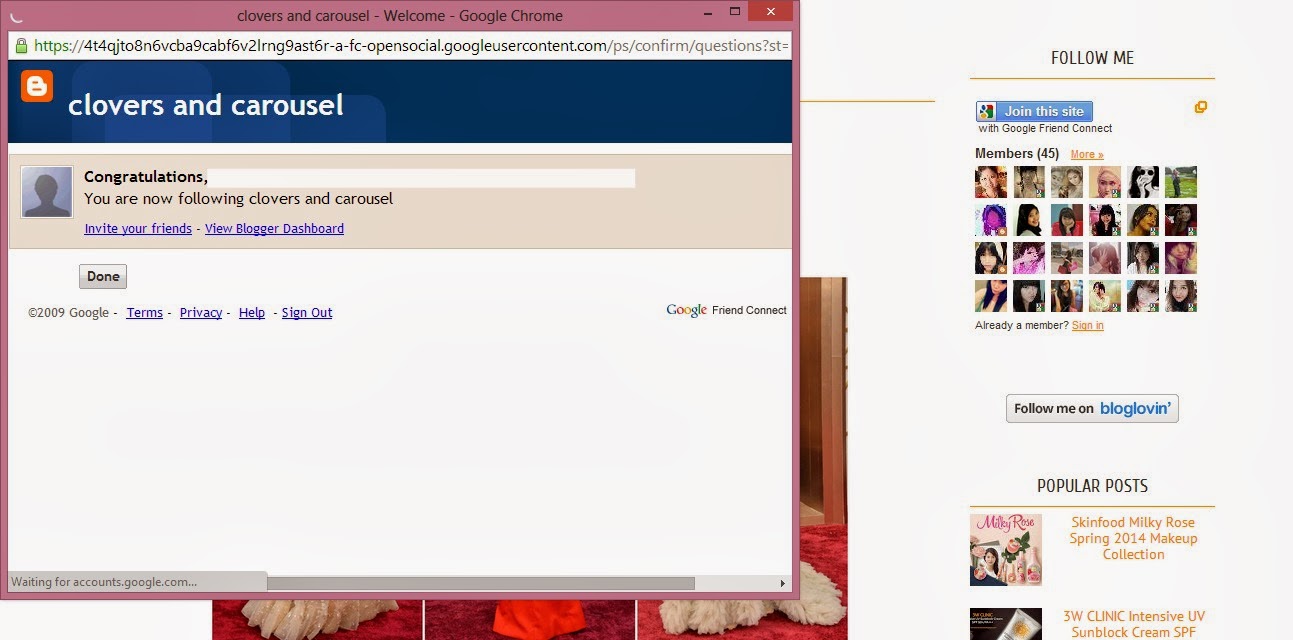Open member avatar with pink headscarf
The image size is (1293, 640).
[1105, 182]
